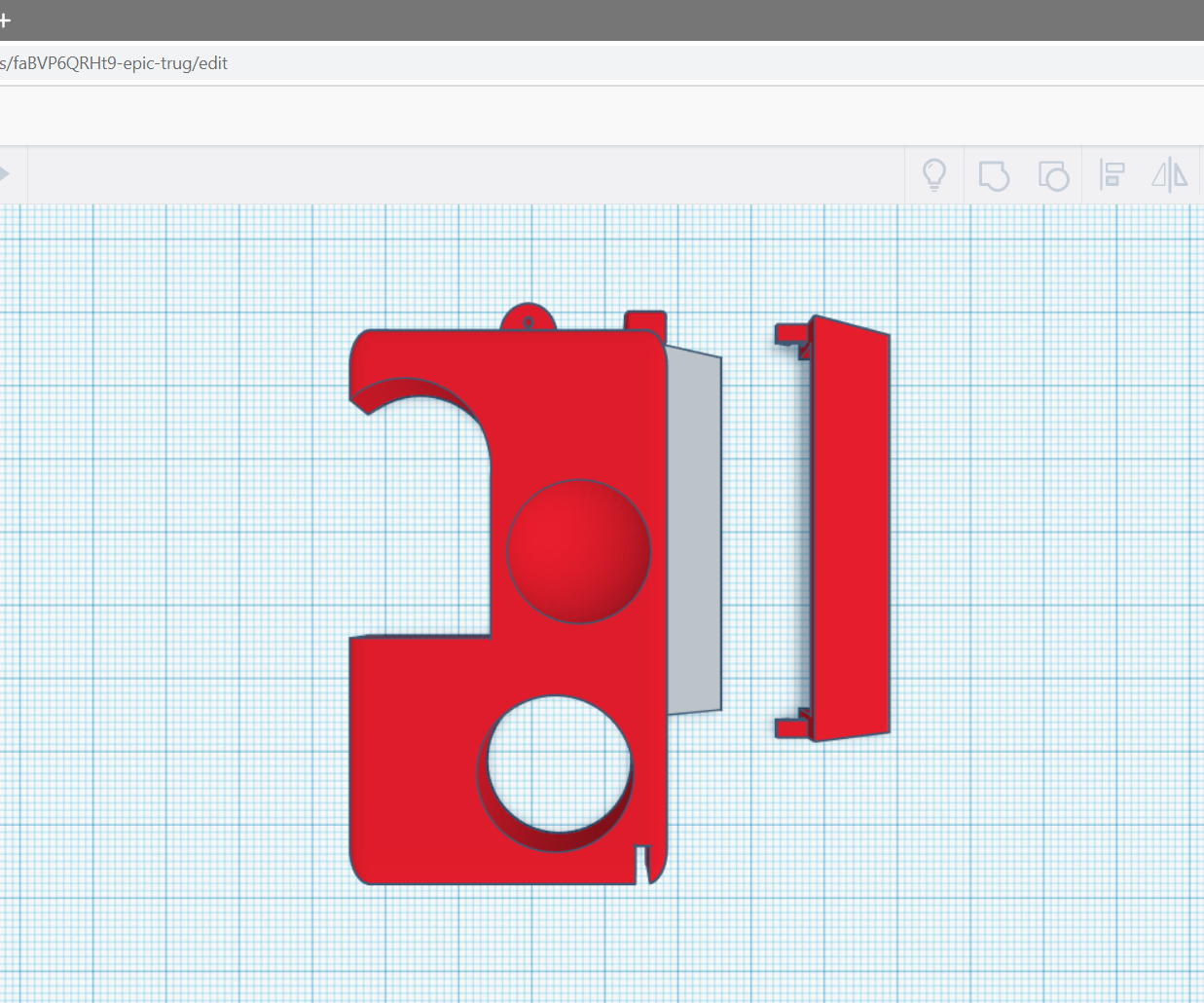The image size is (1204, 1003).
Task: Select the gray rectangular box behind the red body
Action: pos(696,536)
